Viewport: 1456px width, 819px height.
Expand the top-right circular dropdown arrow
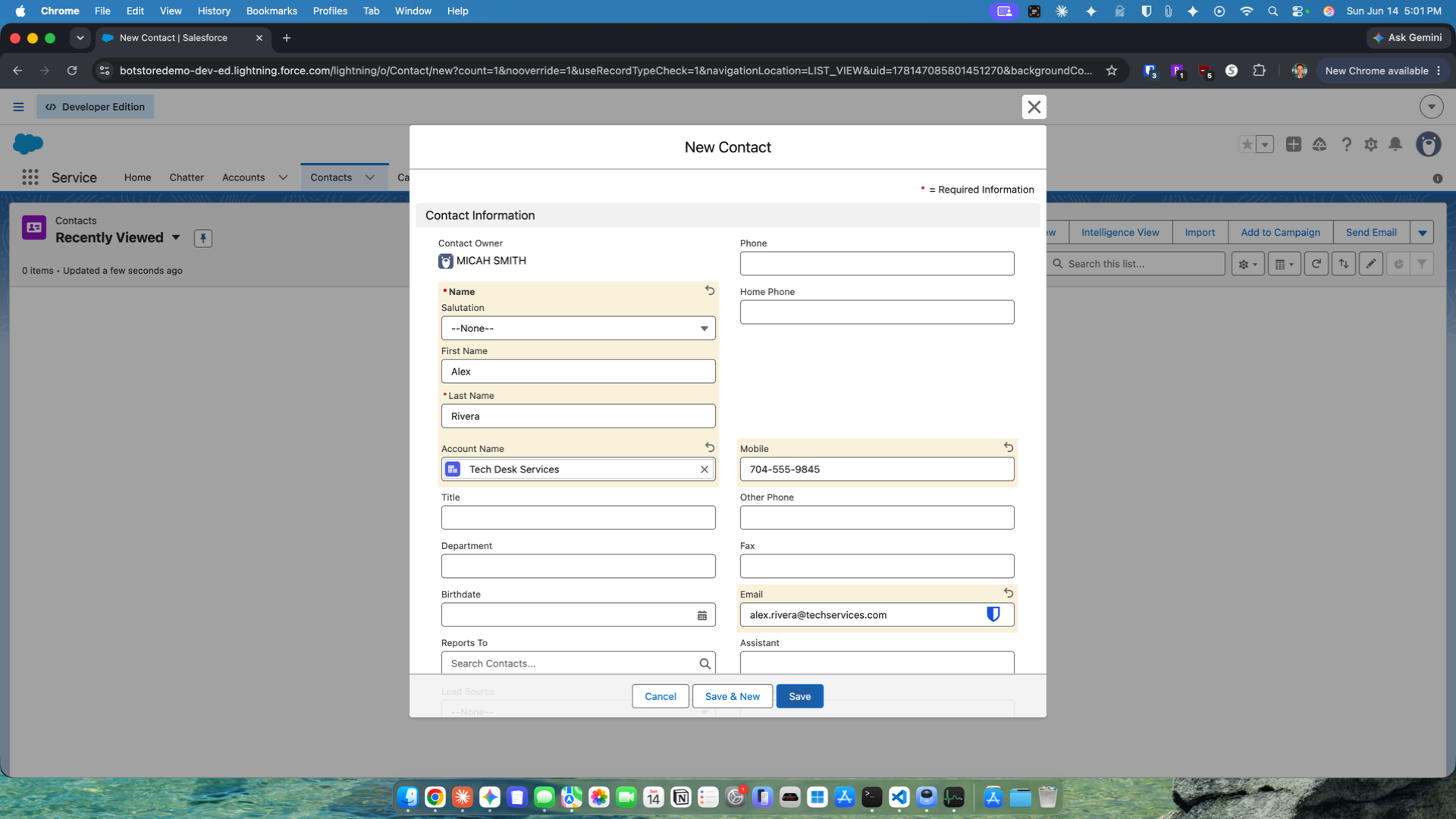point(1431,107)
